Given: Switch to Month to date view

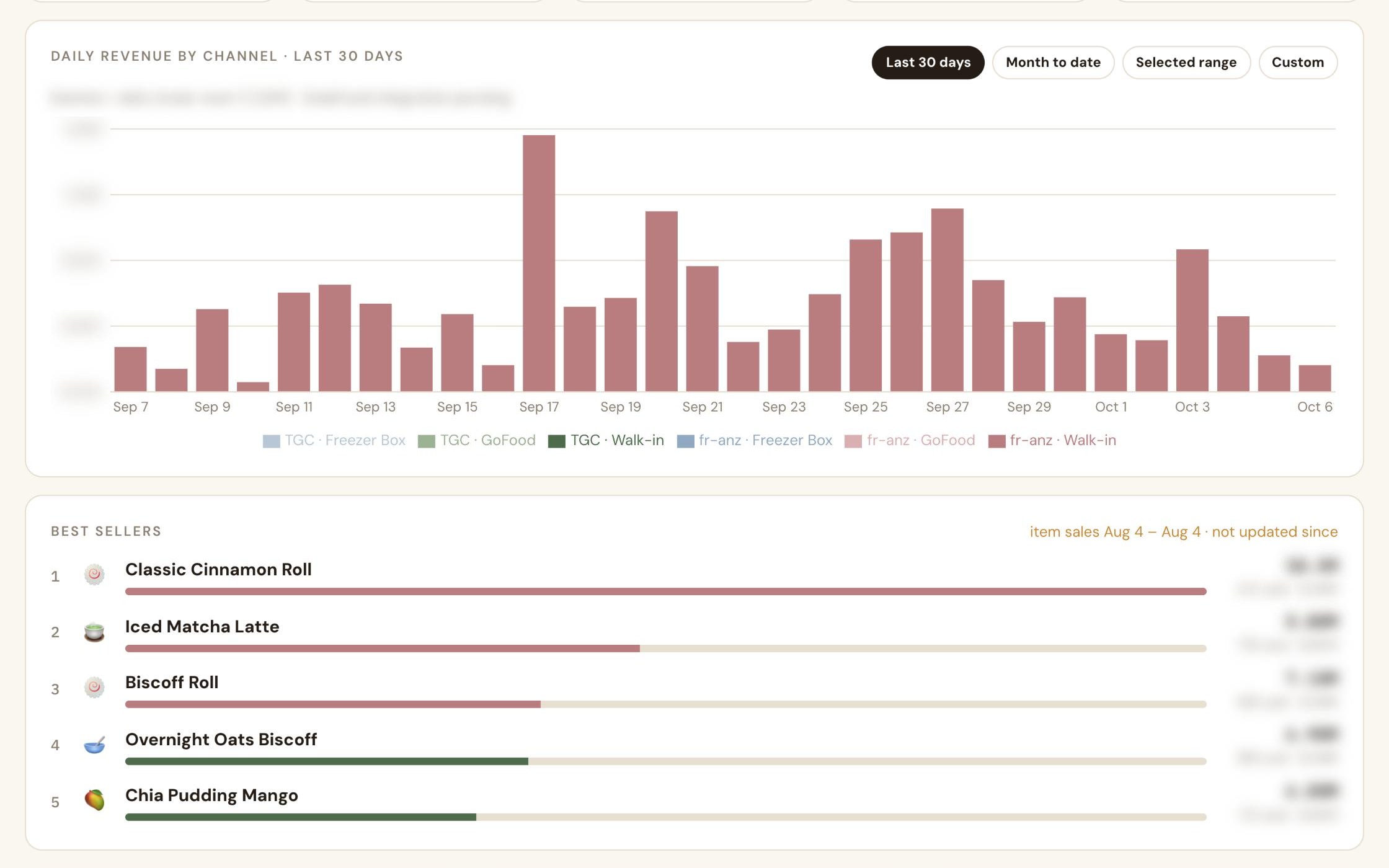Looking at the screenshot, I should coord(1053,63).
